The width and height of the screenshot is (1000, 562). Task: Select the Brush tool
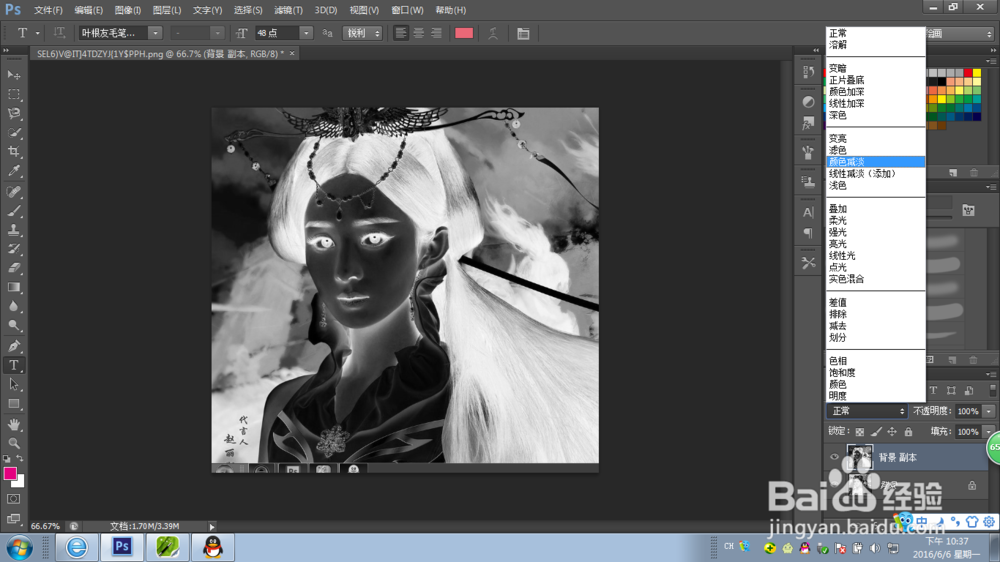[x=13, y=211]
